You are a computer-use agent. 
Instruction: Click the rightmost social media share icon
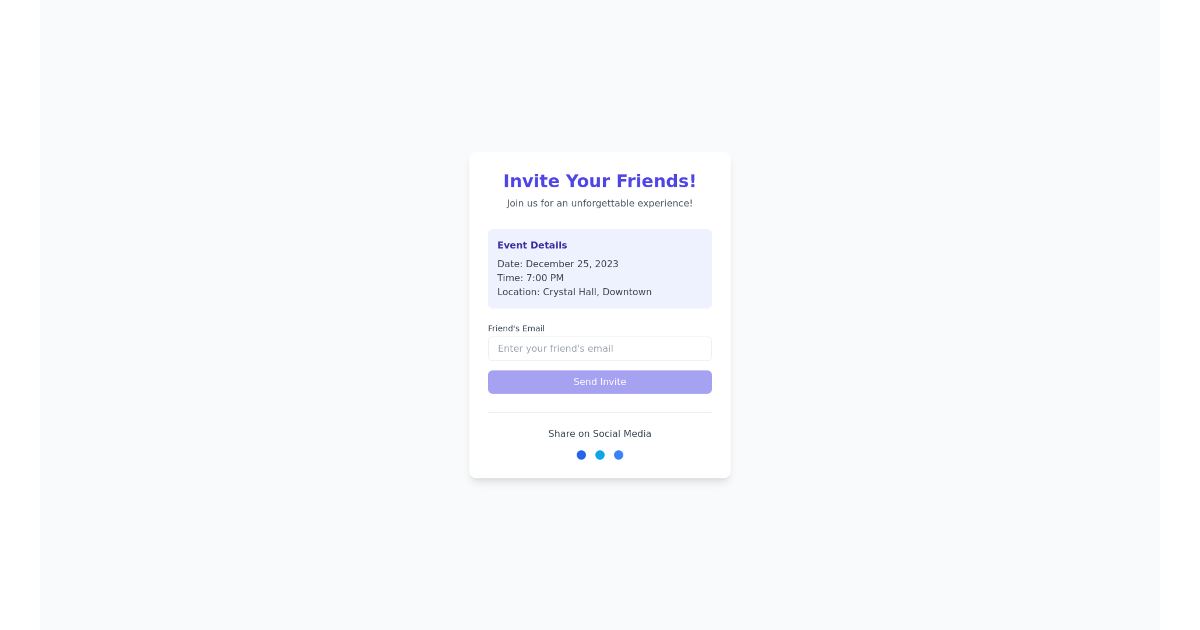[618, 455]
